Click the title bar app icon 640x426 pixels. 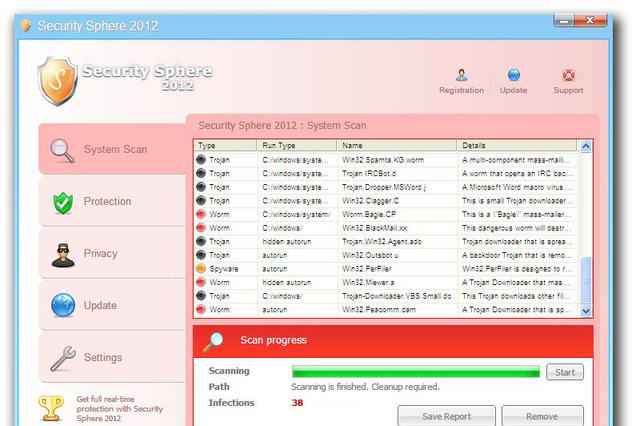(x=26, y=26)
